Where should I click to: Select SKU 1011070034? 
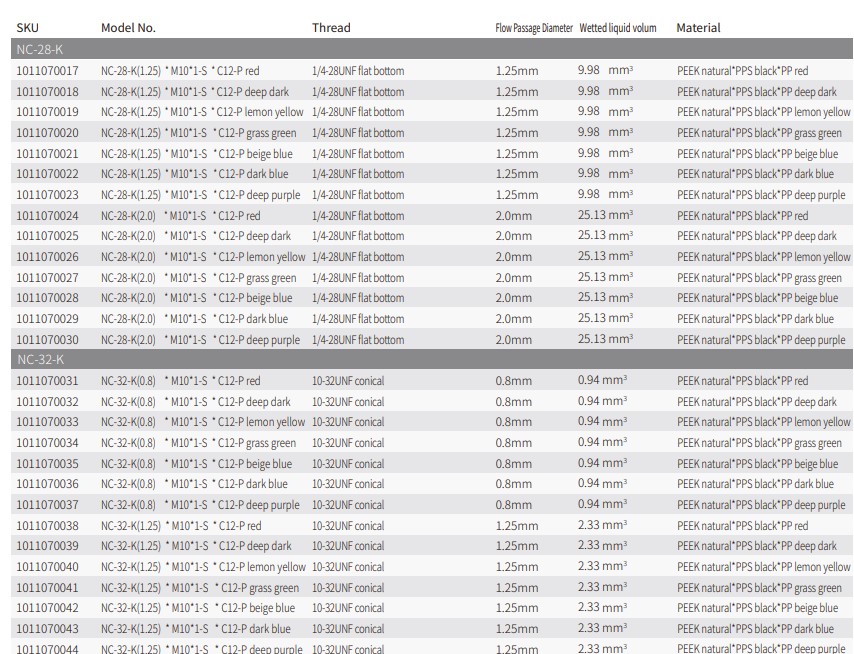[47, 443]
